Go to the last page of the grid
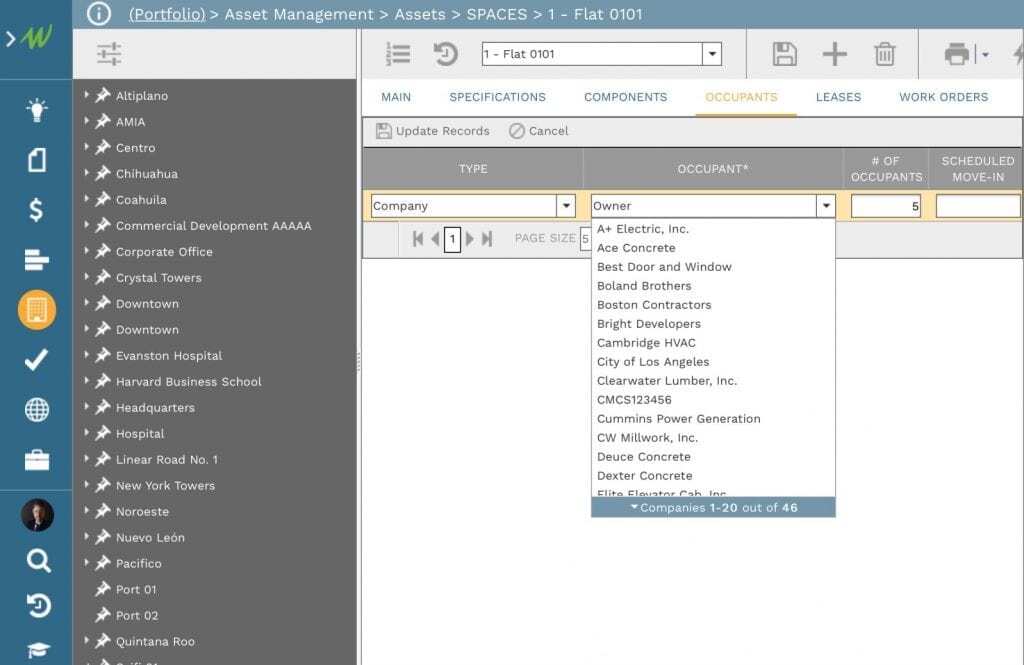This screenshot has height=665, width=1024. pos(487,239)
